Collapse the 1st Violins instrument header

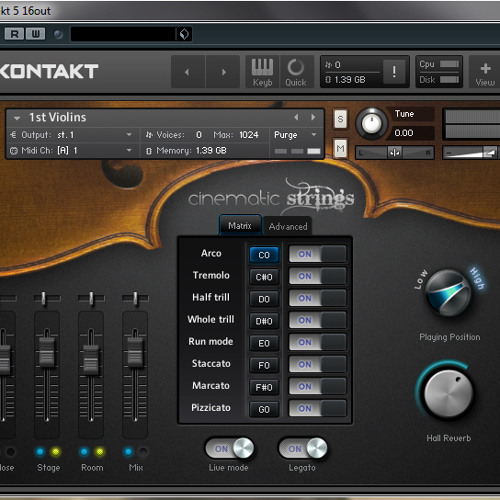(x=17, y=118)
